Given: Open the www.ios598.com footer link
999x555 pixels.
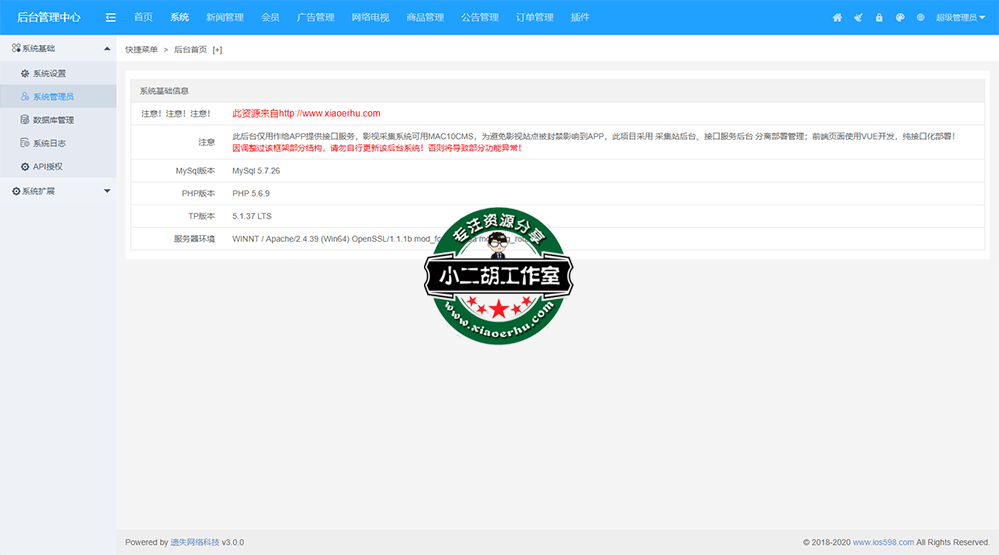Looking at the screenshot, I should point(882,542).
